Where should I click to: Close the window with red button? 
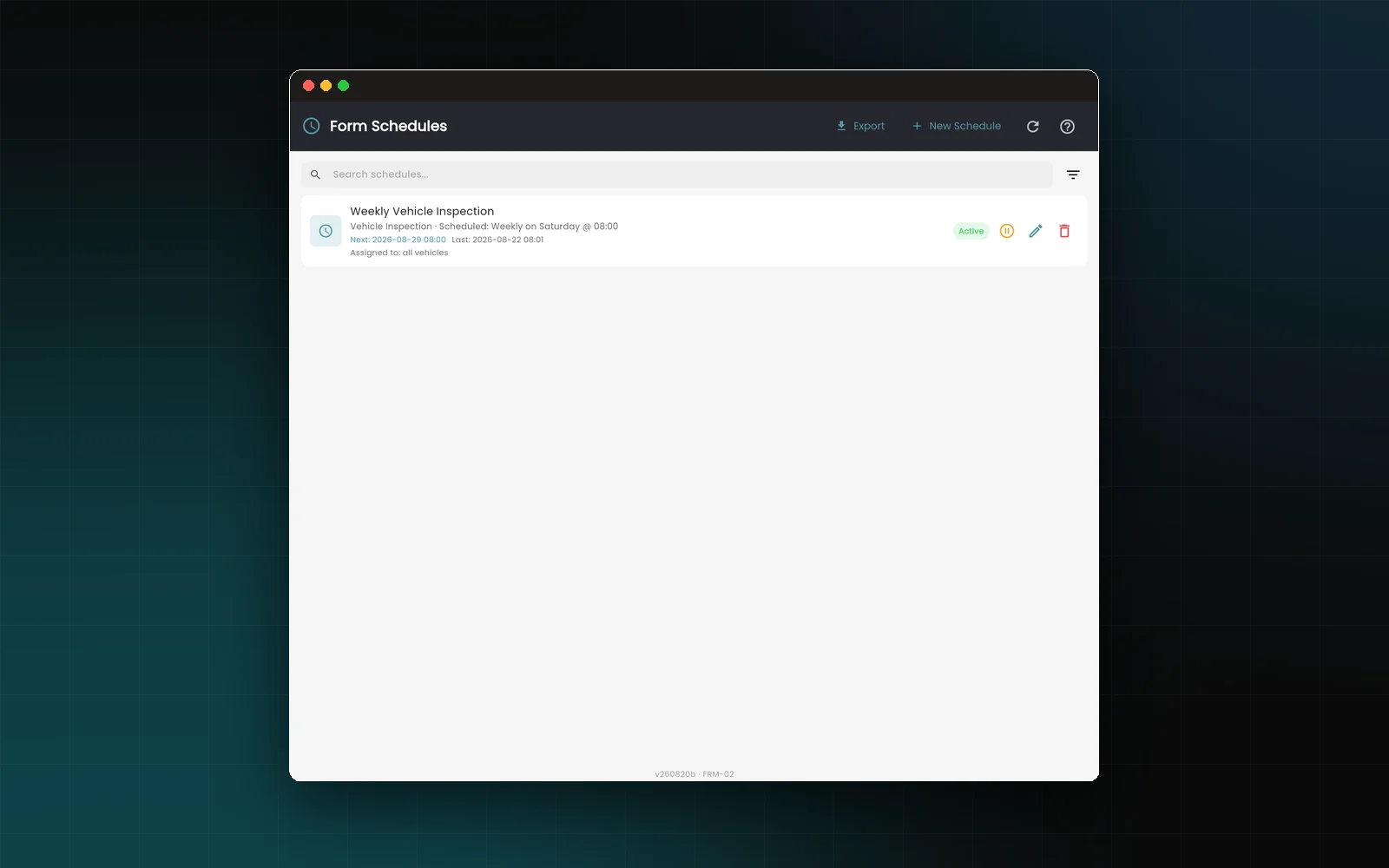(308, 85)
